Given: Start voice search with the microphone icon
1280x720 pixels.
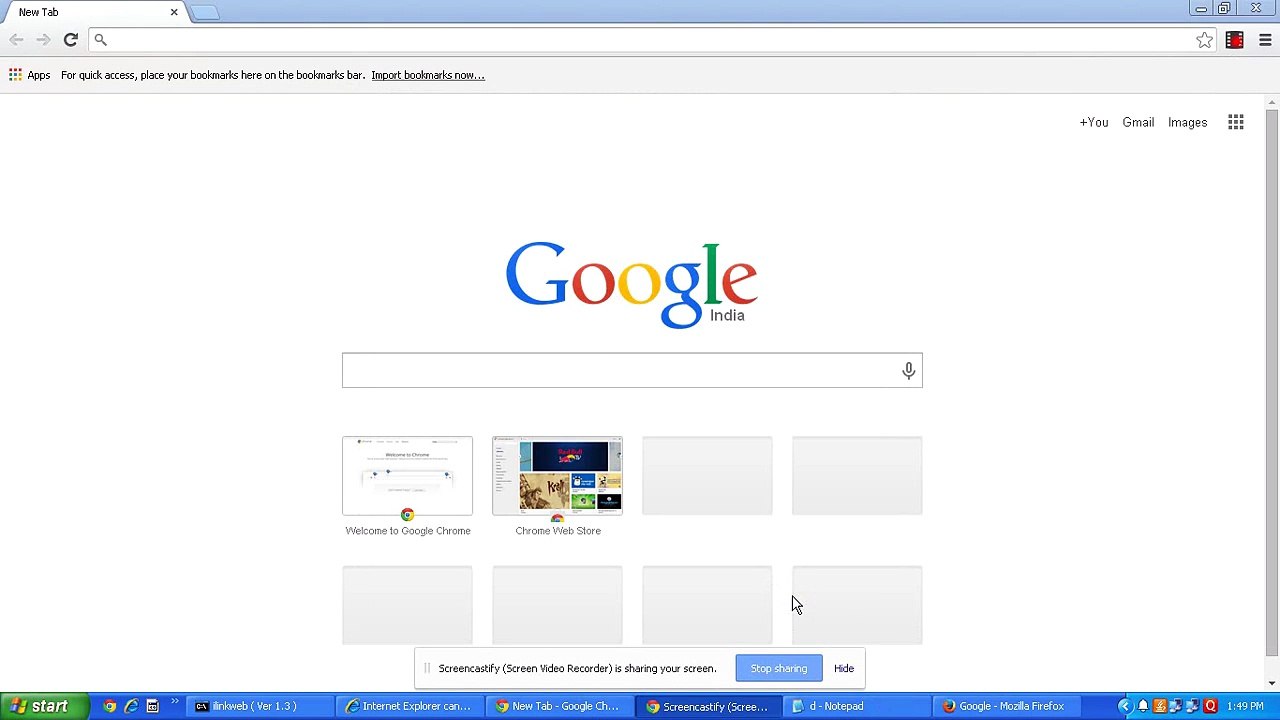Looking at the screenshot, I should [908, 371].
